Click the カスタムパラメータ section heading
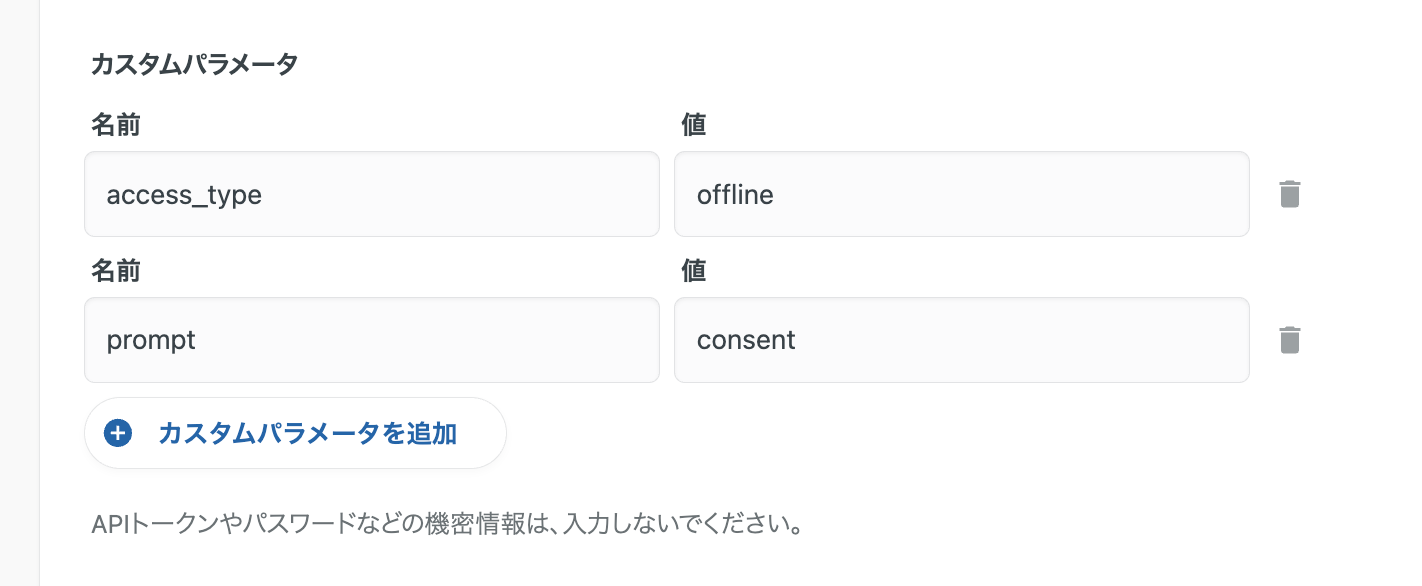1422x586 pixels. pyautogui.click(x=194, y=65)
